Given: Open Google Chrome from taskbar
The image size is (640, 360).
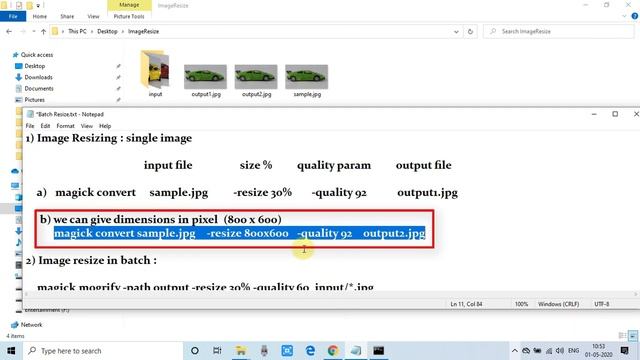Looking at the screenshot, I should point(333,351).
